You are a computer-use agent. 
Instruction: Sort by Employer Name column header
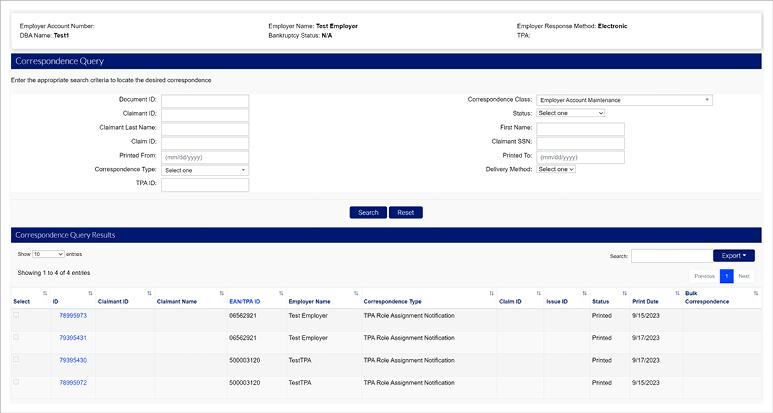click(x=309, y=301)
